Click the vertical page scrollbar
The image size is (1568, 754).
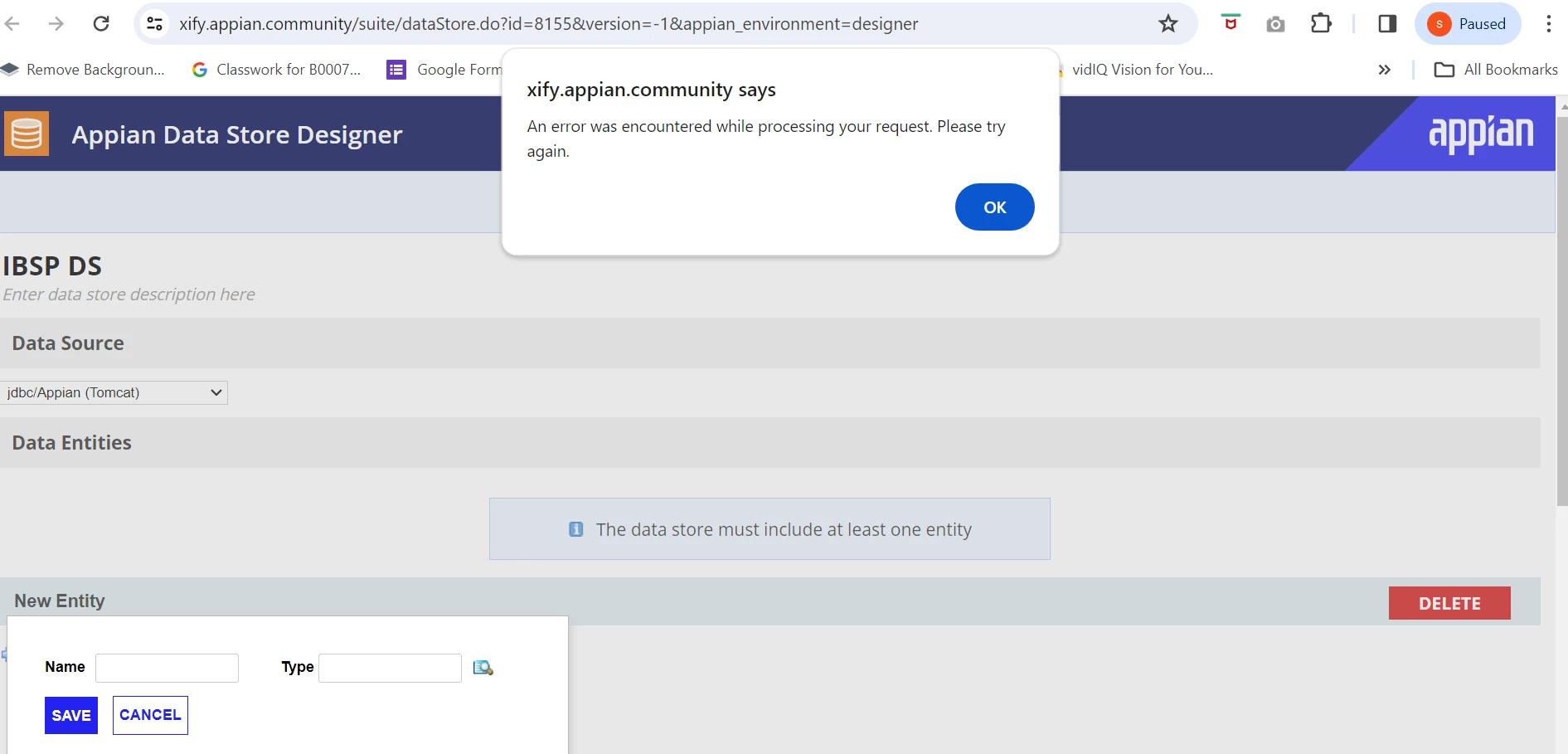point(1561,311)
